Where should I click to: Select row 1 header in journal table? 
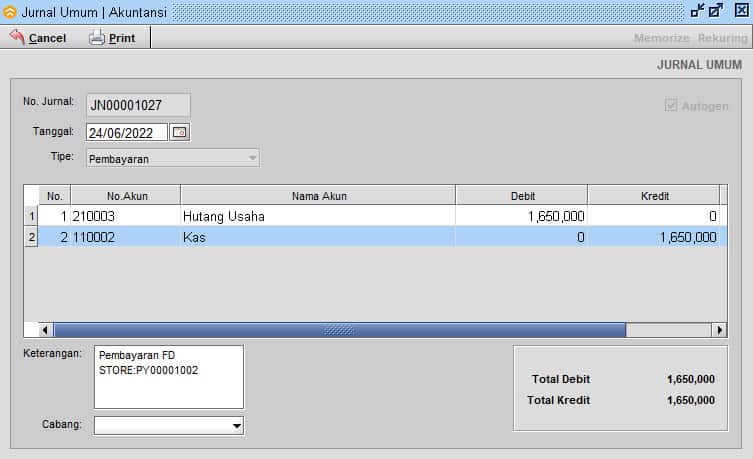point(30,215)
